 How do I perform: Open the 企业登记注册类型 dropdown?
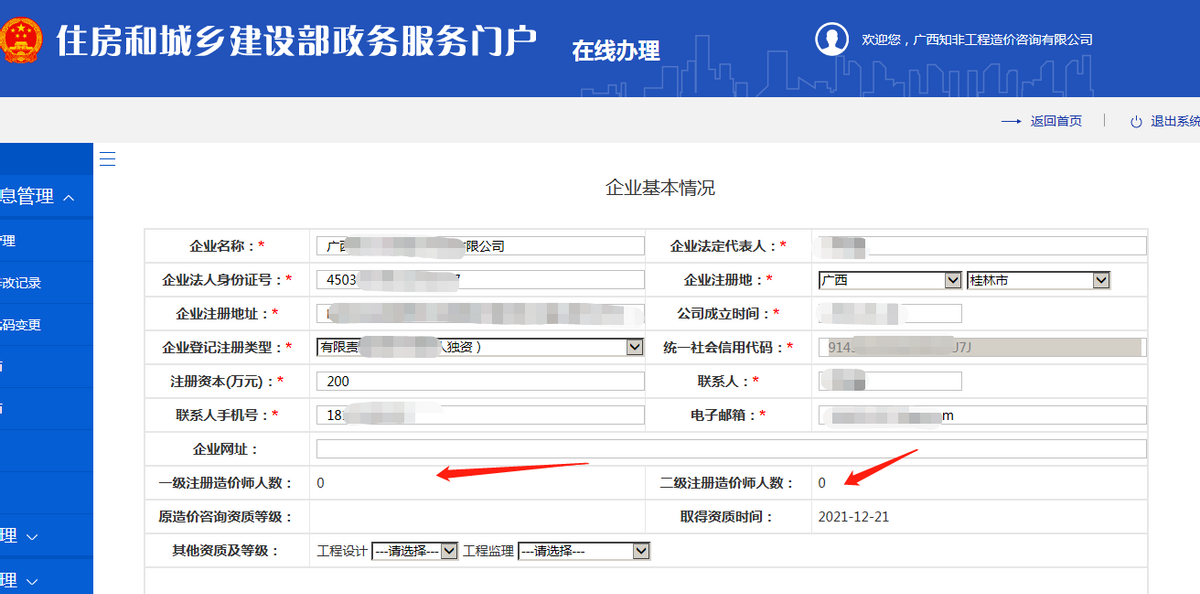634,346
